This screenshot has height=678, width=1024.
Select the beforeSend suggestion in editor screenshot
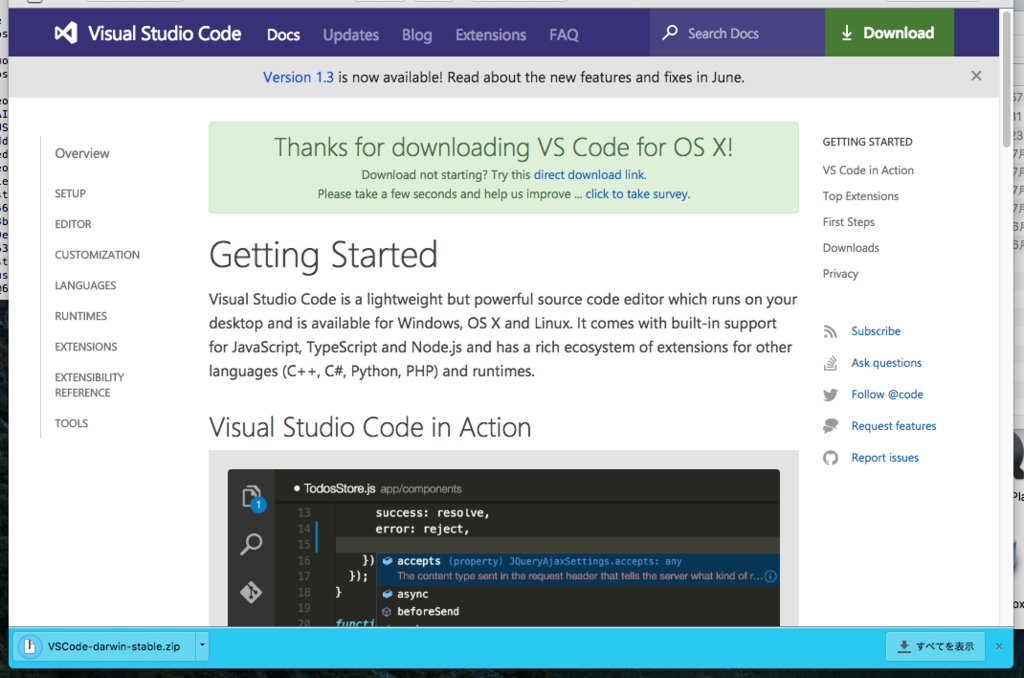point(428,611)
